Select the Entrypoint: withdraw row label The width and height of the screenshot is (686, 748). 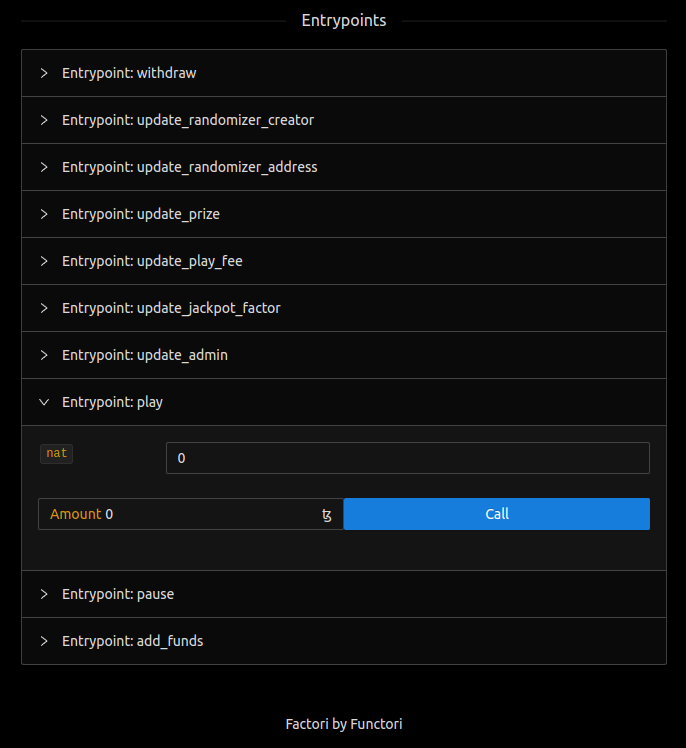coord(129,73)
